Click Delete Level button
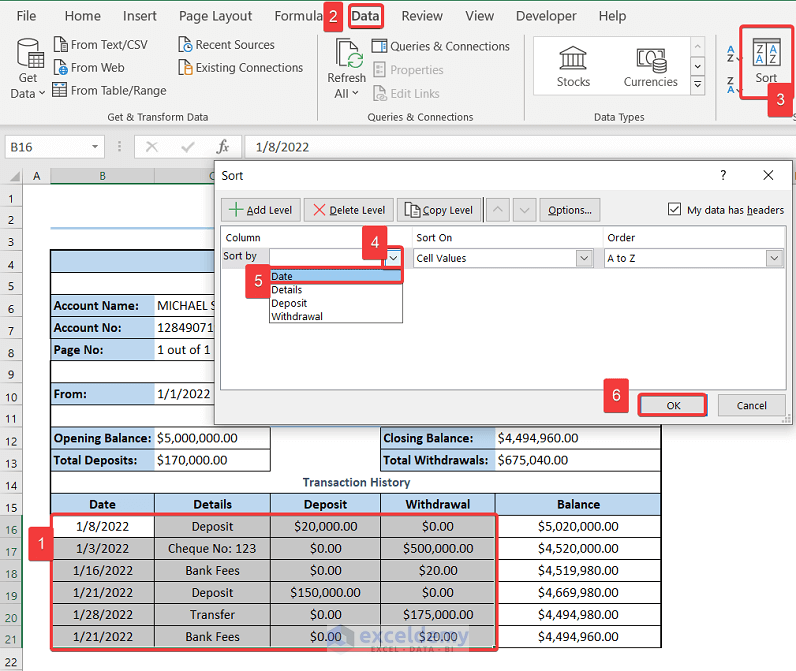This screenshot has height=671, width=796. (x=349, y=210)
